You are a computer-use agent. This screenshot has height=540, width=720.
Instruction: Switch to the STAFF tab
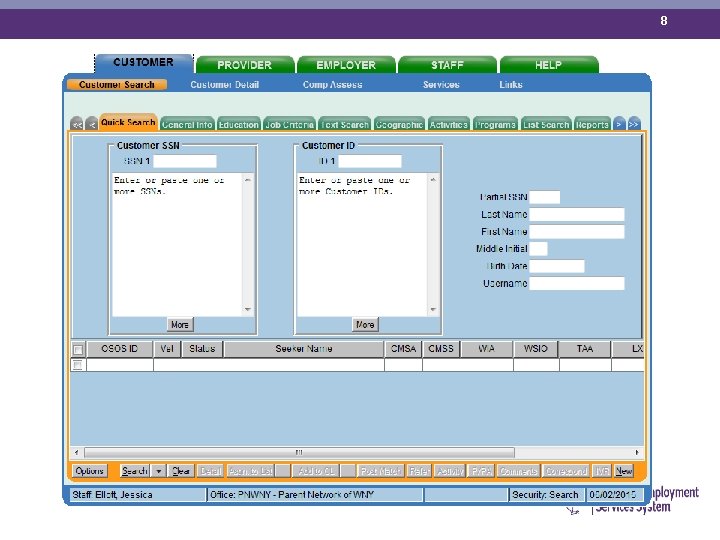tap(447, 65)
